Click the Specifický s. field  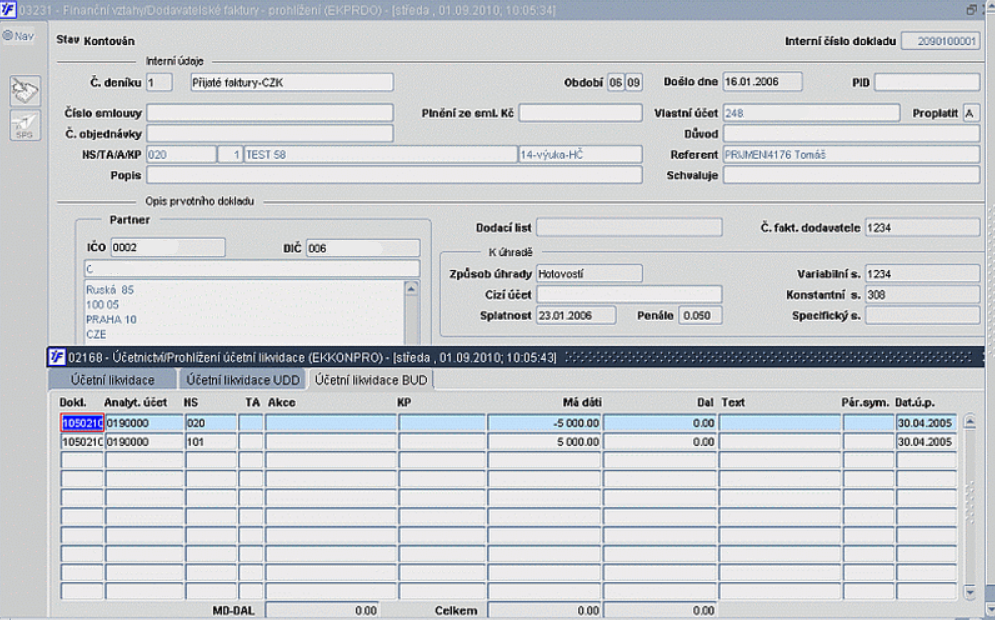click(923, 315)
